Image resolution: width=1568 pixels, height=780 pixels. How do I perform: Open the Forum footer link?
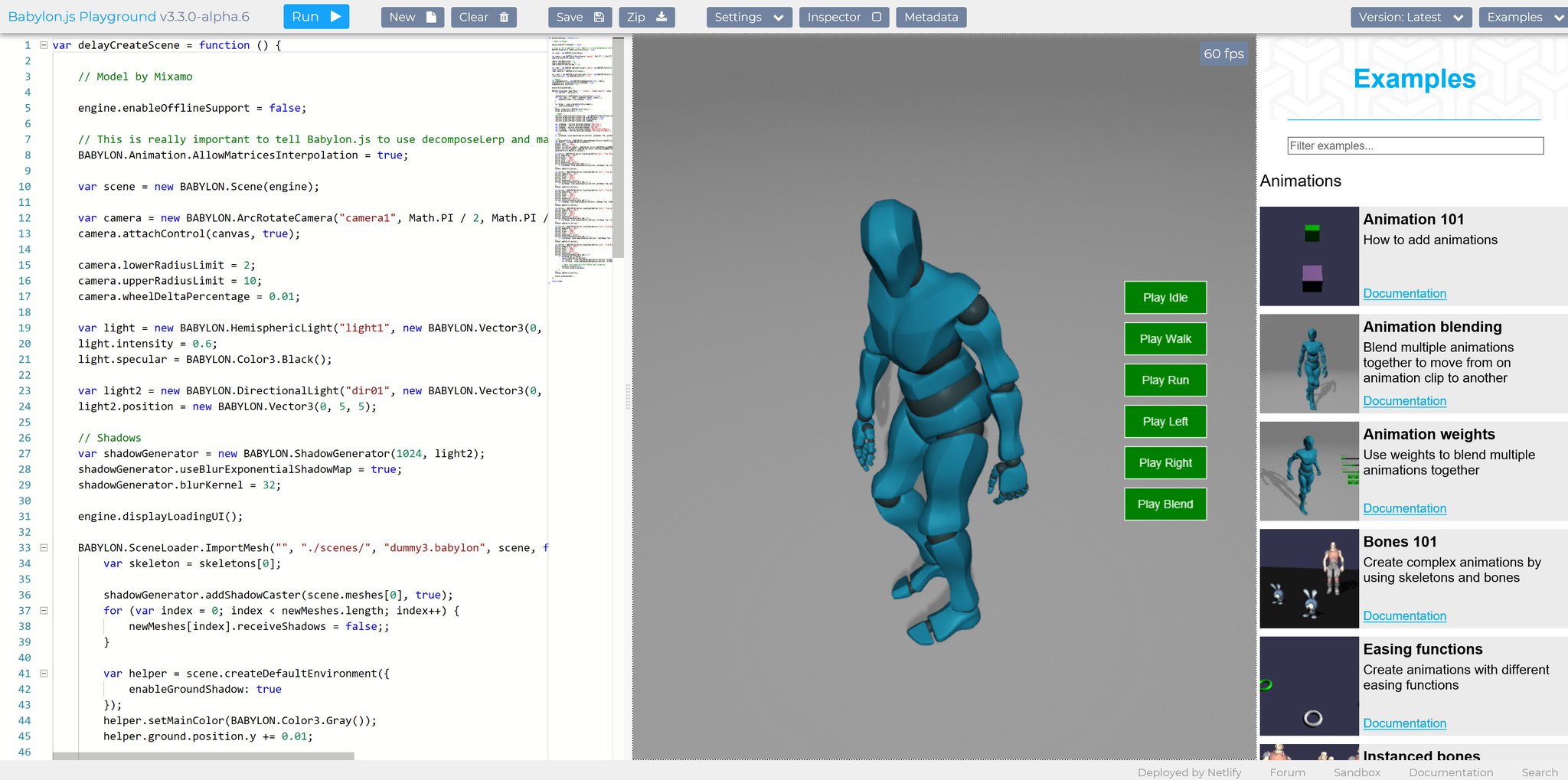pyautogui.click(x=1288, y=772)
